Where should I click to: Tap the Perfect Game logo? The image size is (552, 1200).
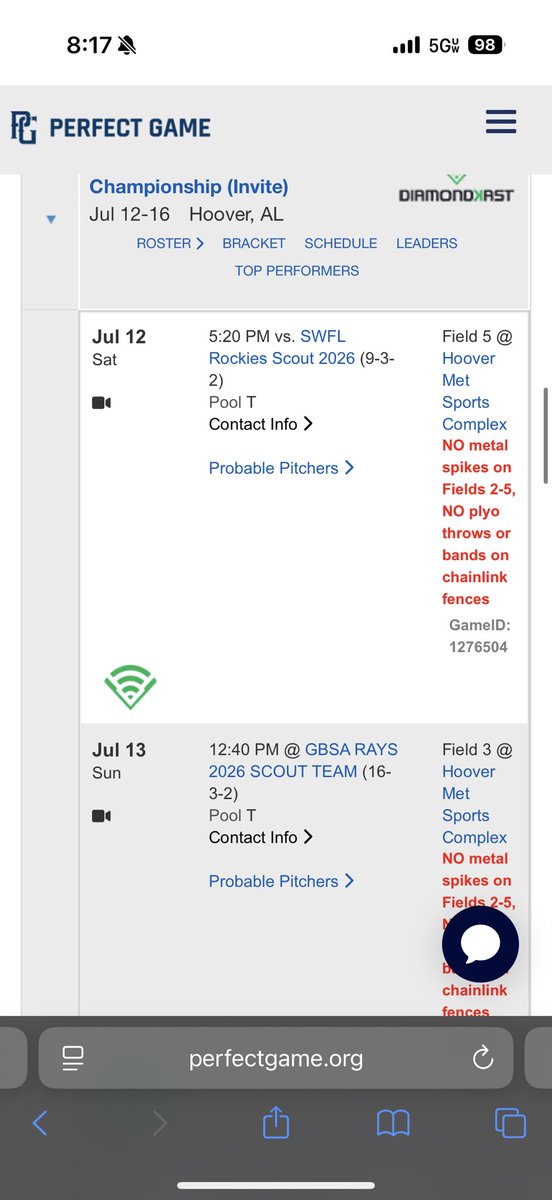(x=111, y=127)
